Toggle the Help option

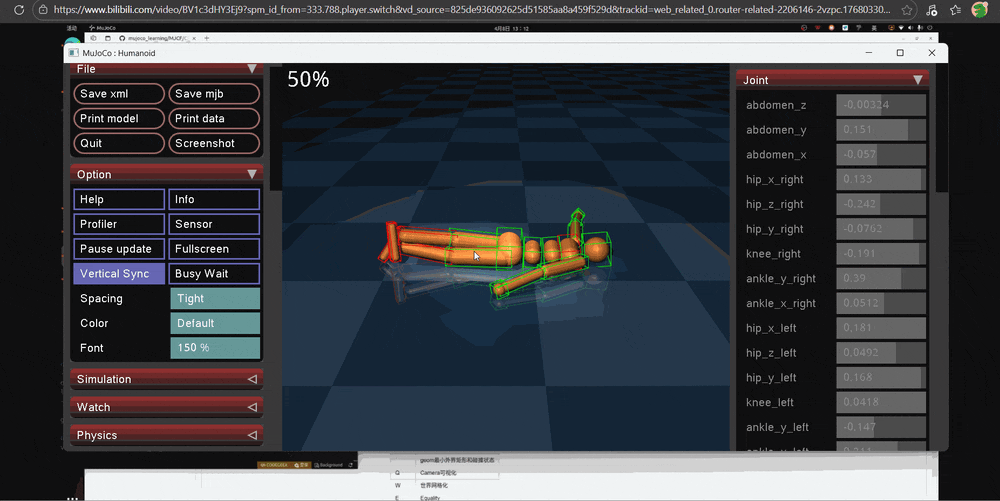[119, 200]
